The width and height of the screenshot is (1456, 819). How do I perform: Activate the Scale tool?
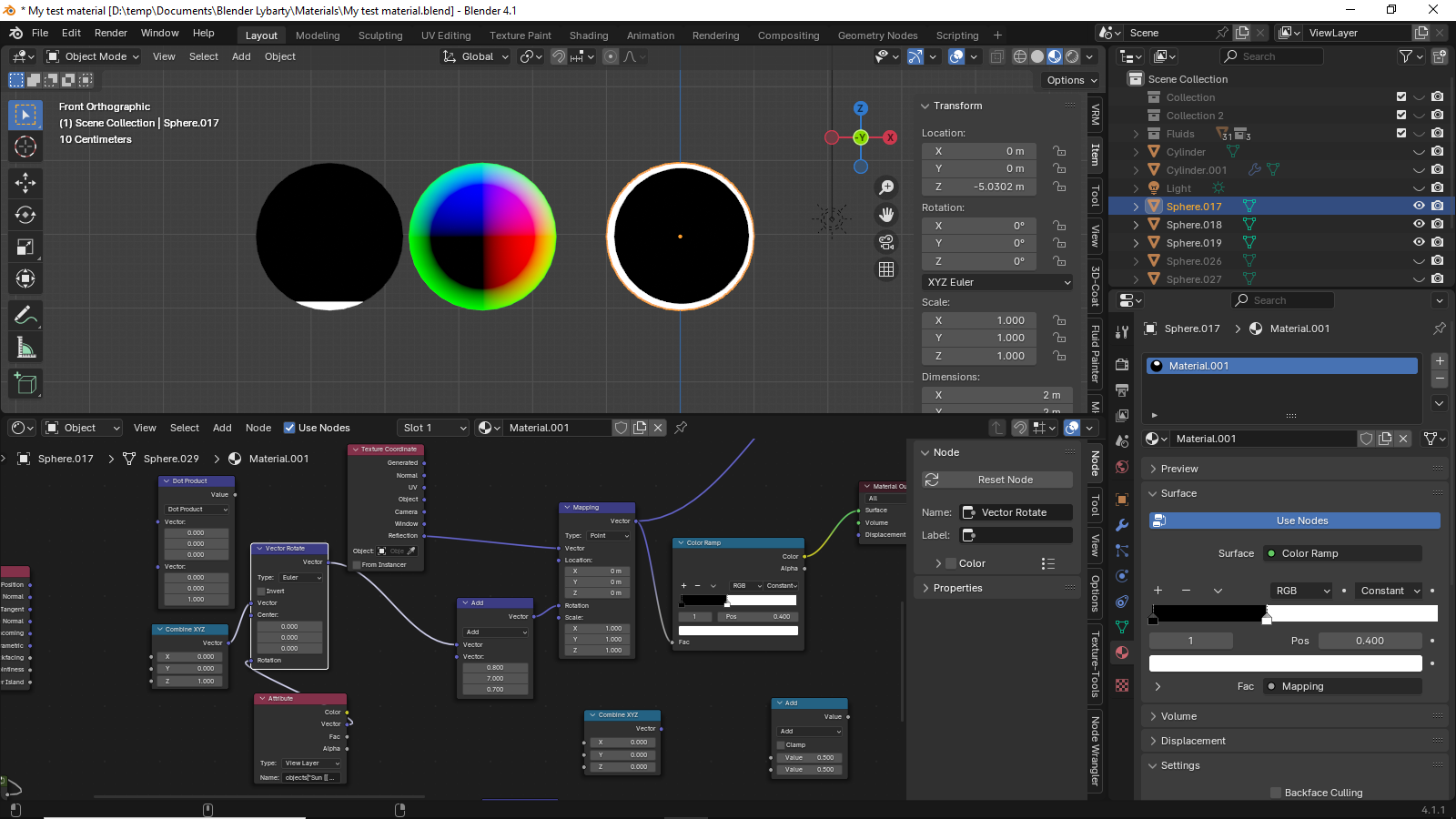click(x=25, y=247)
